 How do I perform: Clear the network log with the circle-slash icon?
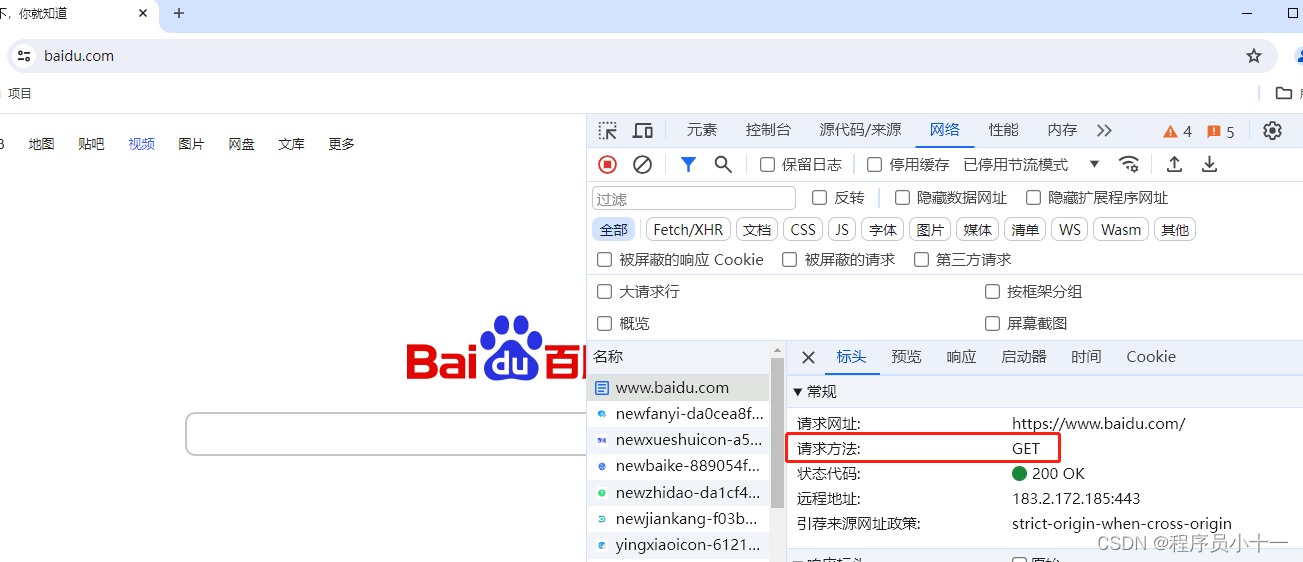[643, 164]
